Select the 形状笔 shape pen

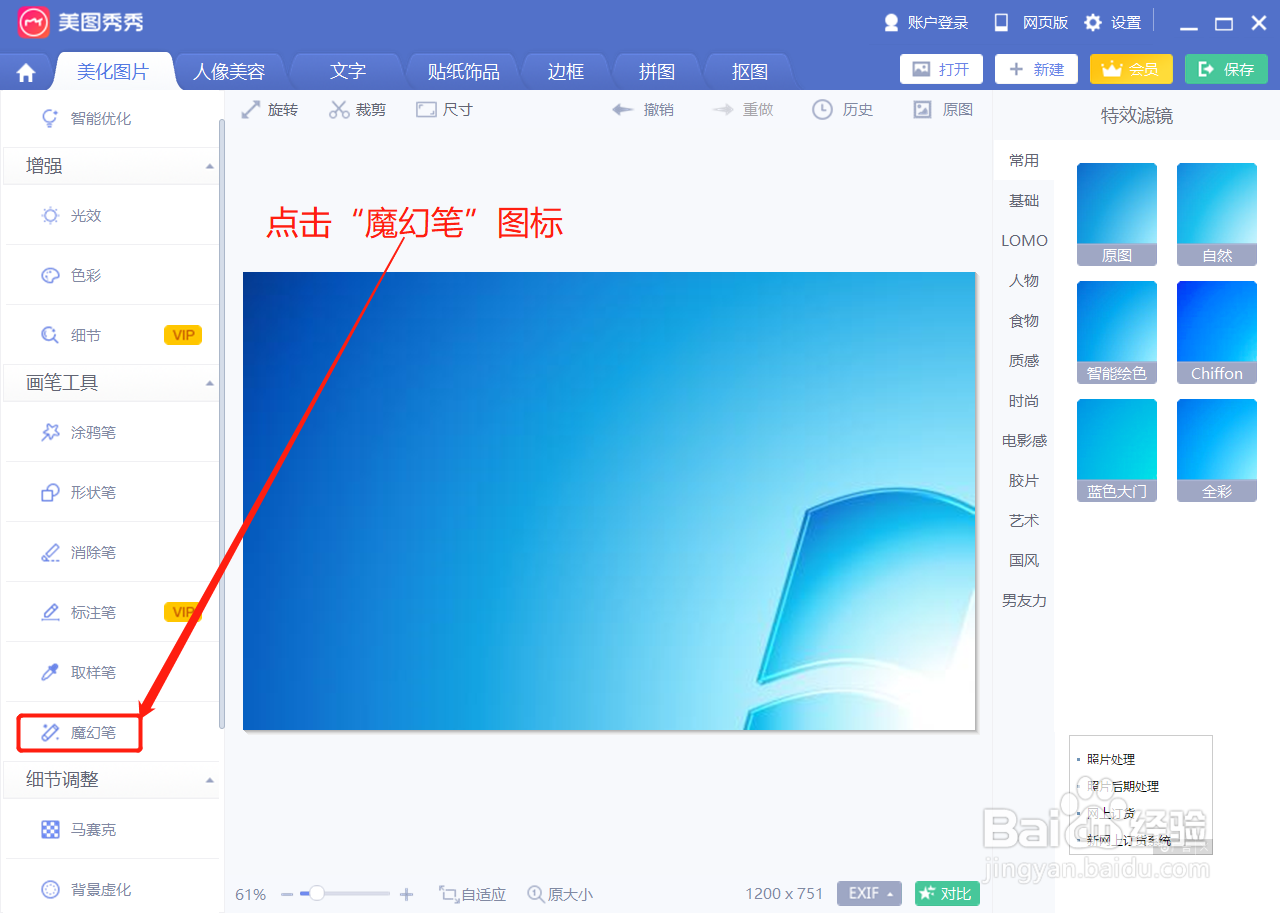(78, 492)
